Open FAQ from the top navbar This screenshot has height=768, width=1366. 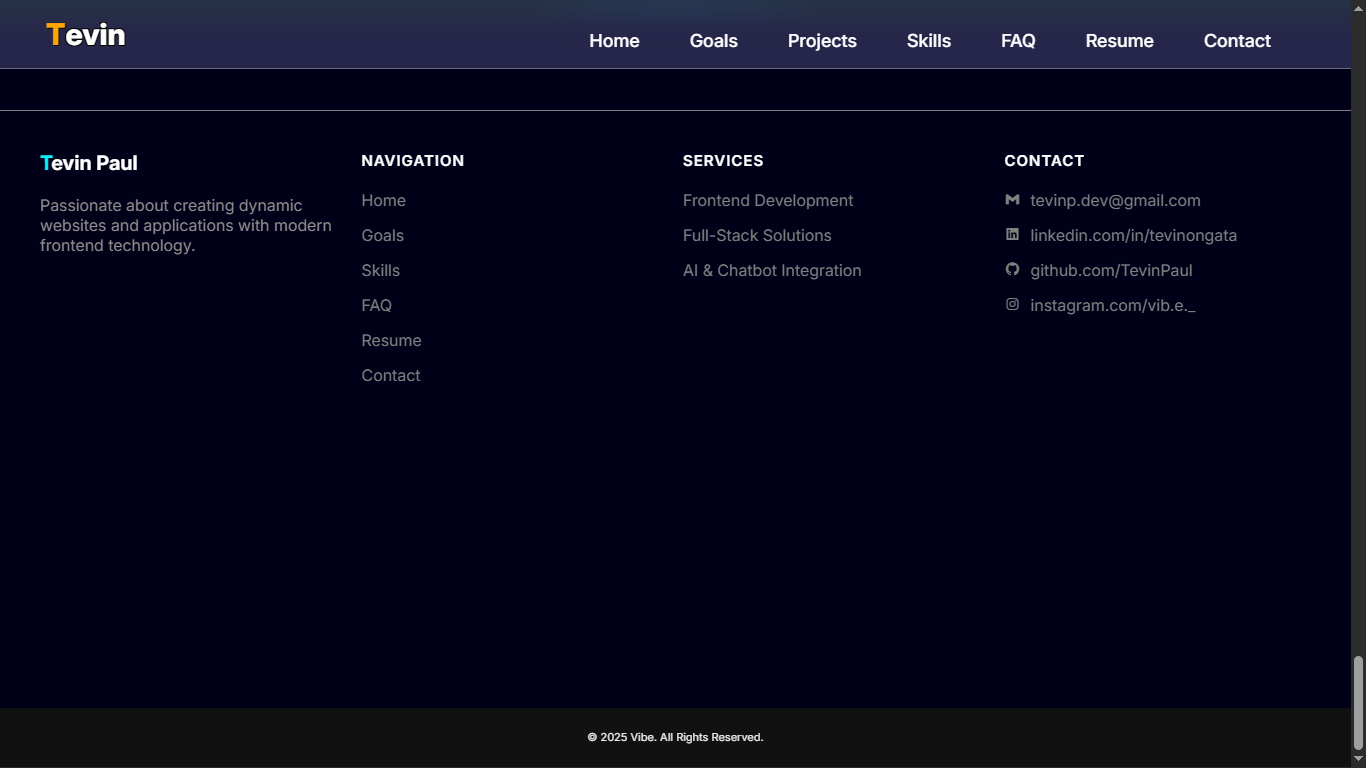1018,41
